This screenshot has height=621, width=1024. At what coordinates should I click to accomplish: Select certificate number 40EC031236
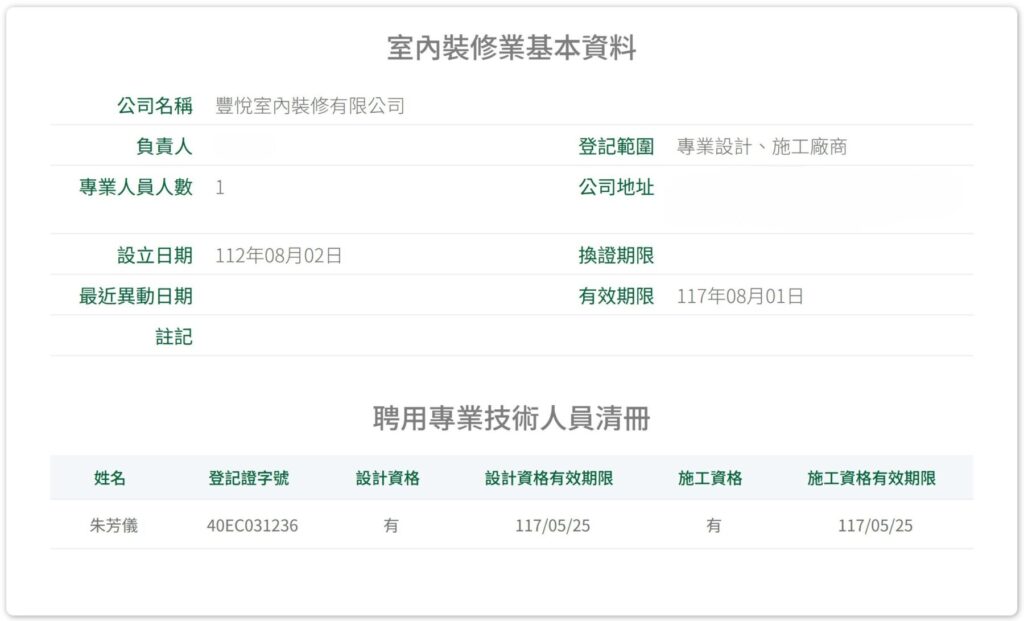(252, 526)
